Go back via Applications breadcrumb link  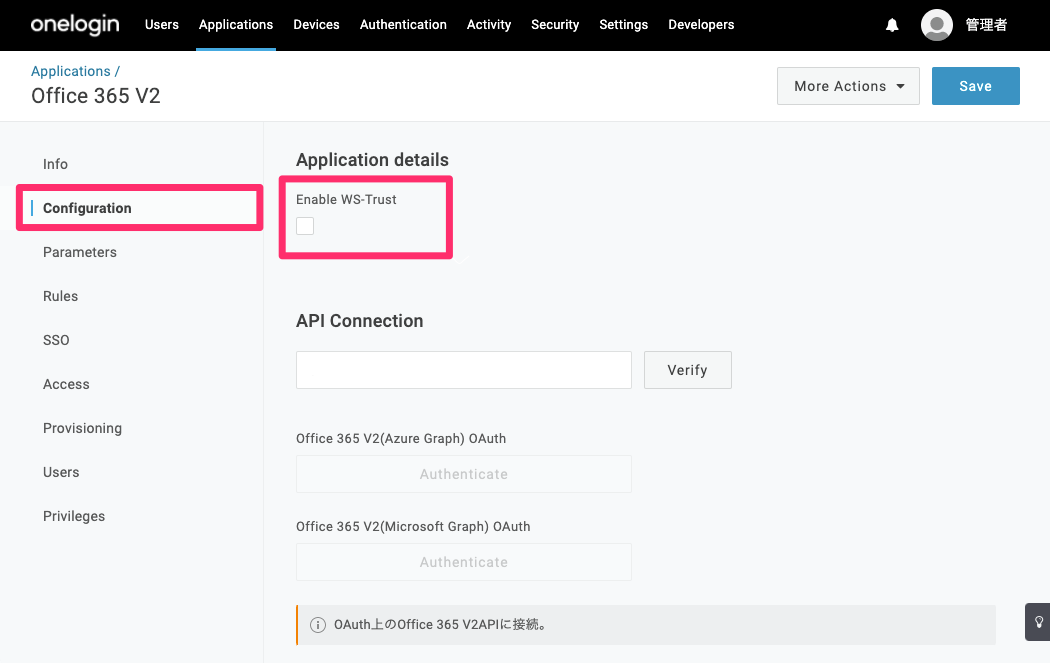tap(70, 71)
